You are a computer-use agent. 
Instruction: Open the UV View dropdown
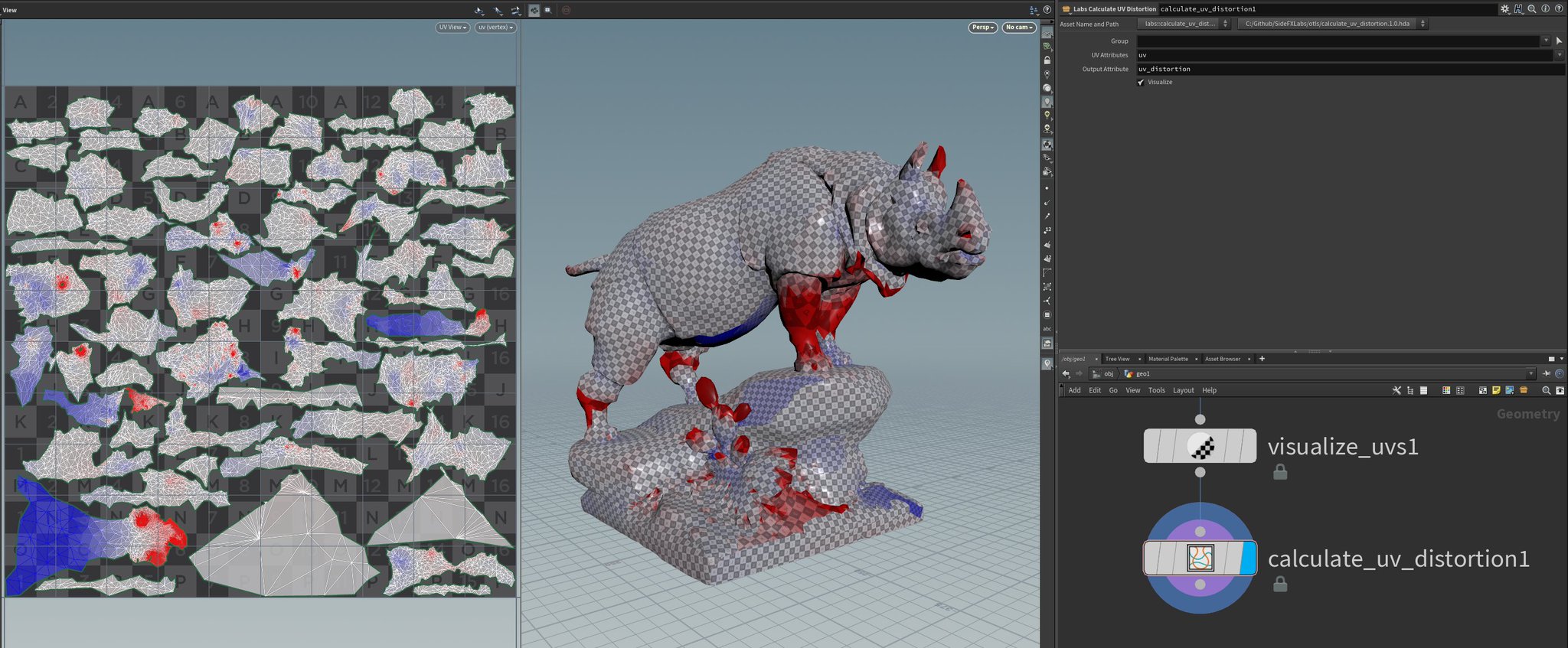[x=452, y=27]
